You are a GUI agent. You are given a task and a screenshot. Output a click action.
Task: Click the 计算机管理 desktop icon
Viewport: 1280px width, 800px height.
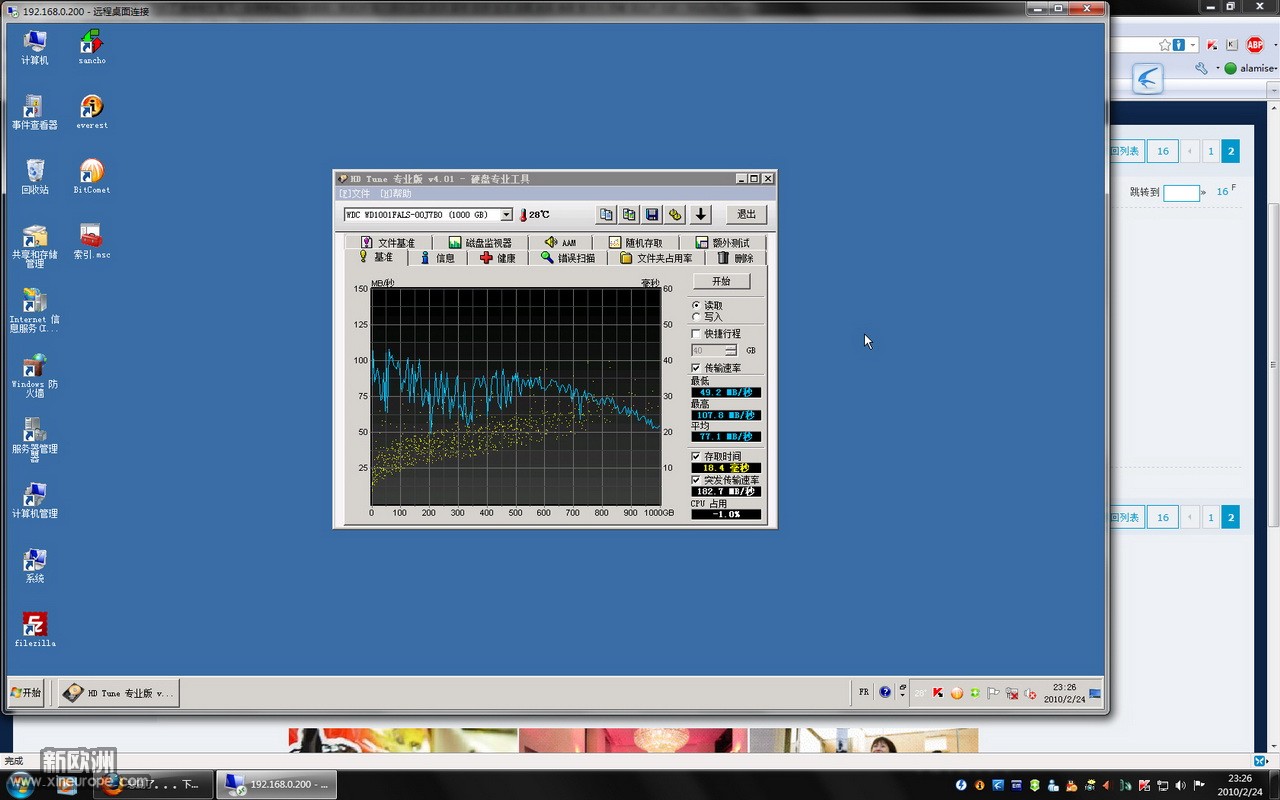click(x=35, y=500)
